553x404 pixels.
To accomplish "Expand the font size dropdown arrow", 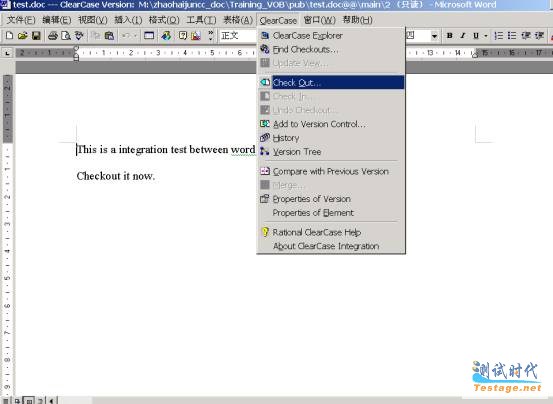I will tap(434, 36).
